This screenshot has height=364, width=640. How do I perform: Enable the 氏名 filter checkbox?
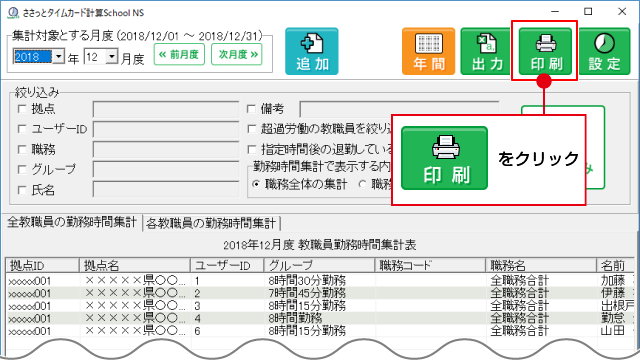click(22, 190)
